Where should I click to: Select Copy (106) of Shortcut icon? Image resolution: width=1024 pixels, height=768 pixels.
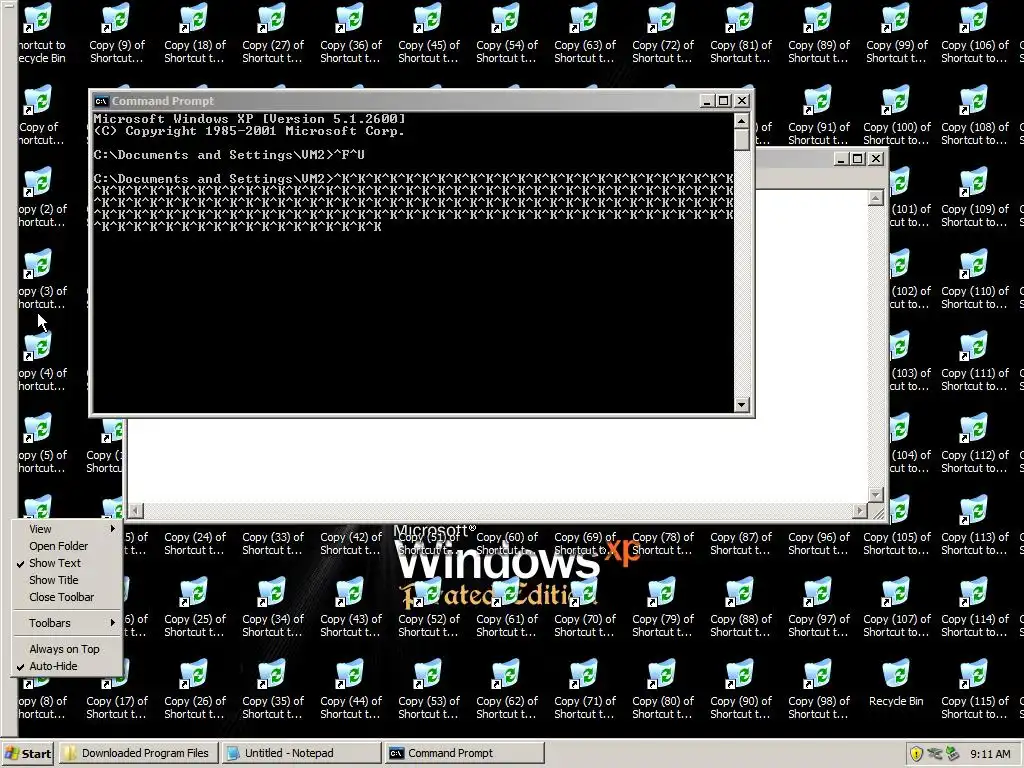[974, 32]
